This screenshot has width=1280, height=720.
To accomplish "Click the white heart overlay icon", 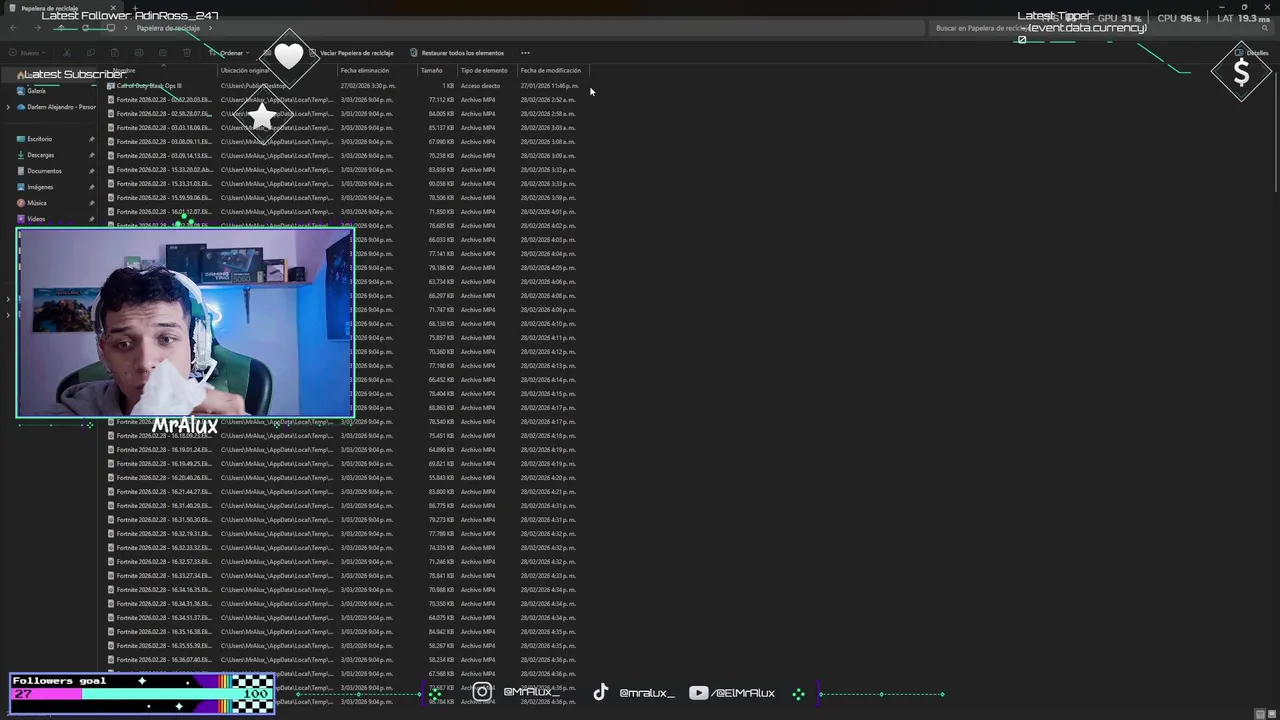I will click(288, 57).
